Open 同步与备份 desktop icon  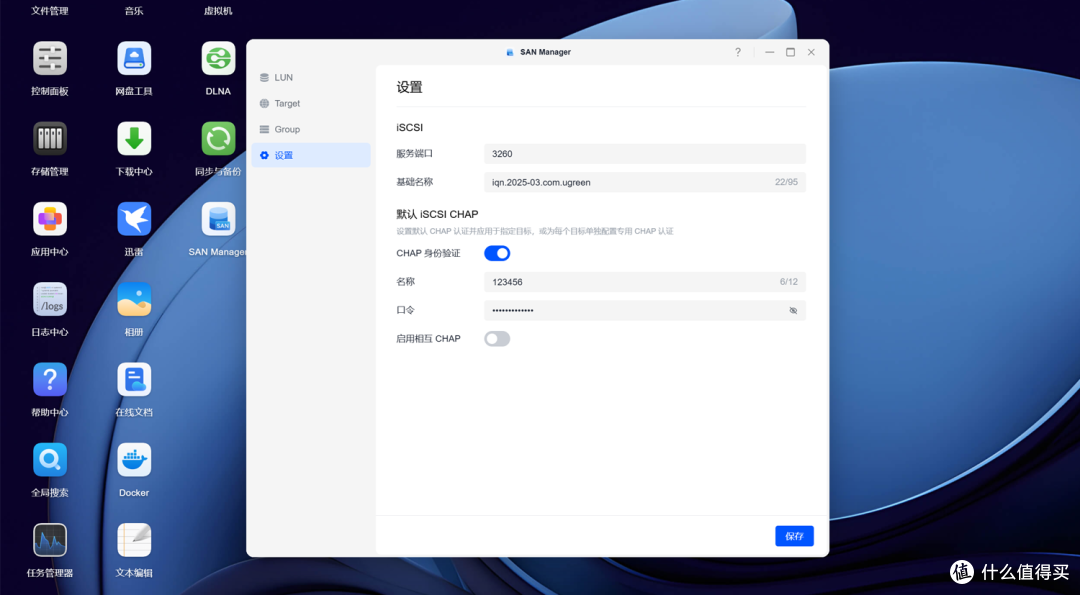(x=218, y=138)
